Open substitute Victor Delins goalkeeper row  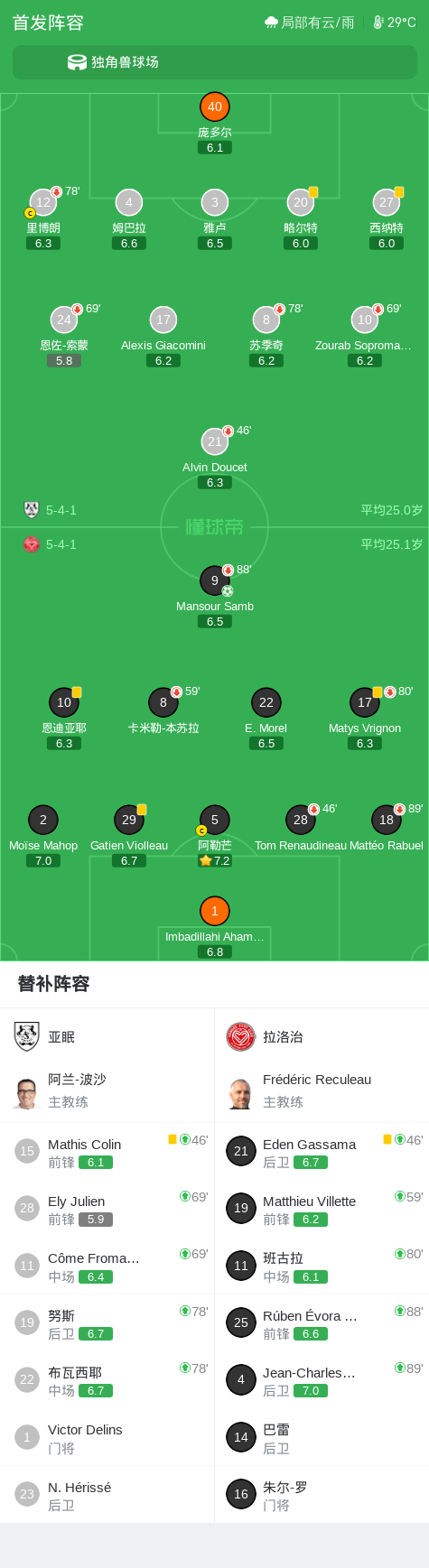[107, 1437]
